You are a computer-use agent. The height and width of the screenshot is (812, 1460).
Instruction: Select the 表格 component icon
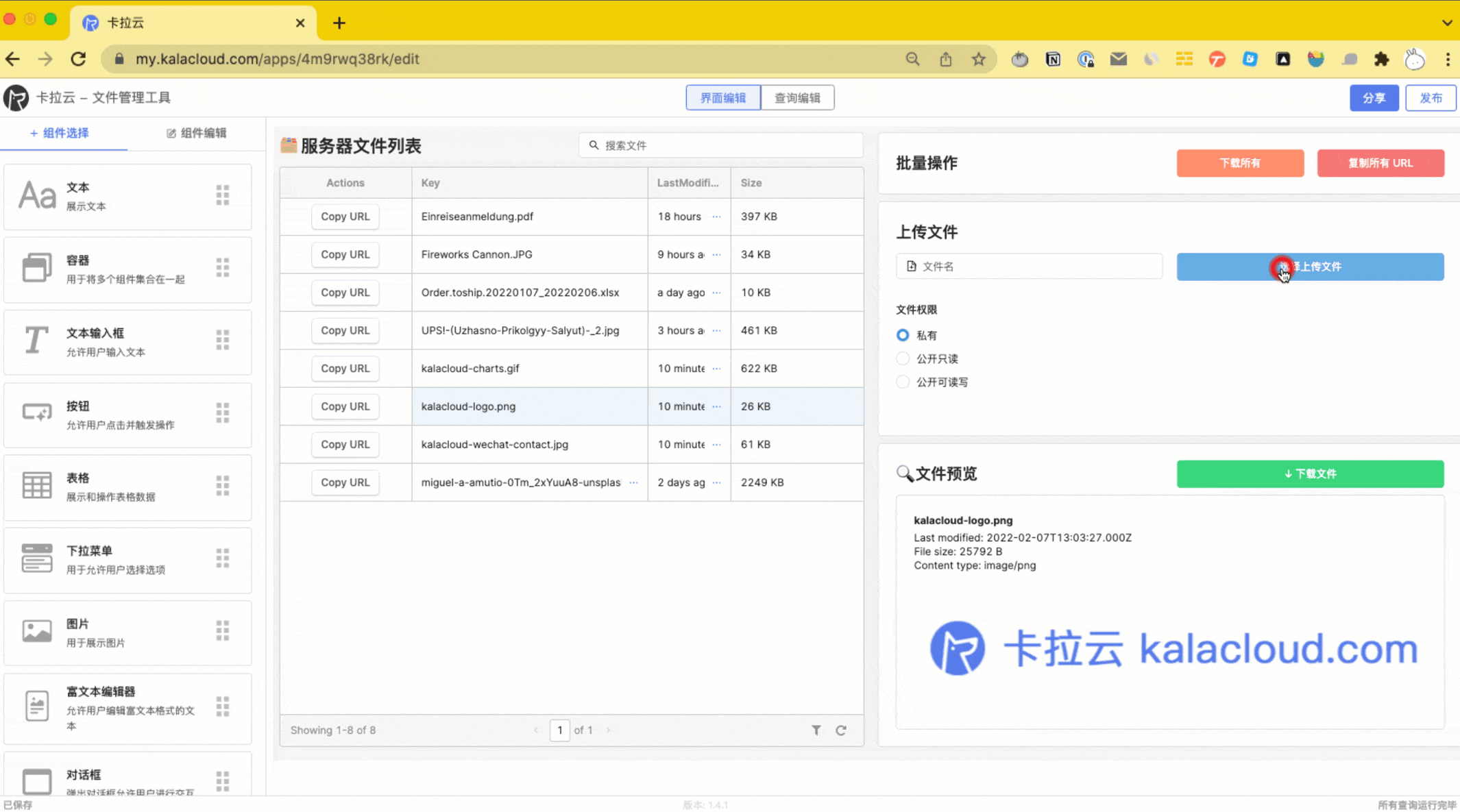click(36, 486)
